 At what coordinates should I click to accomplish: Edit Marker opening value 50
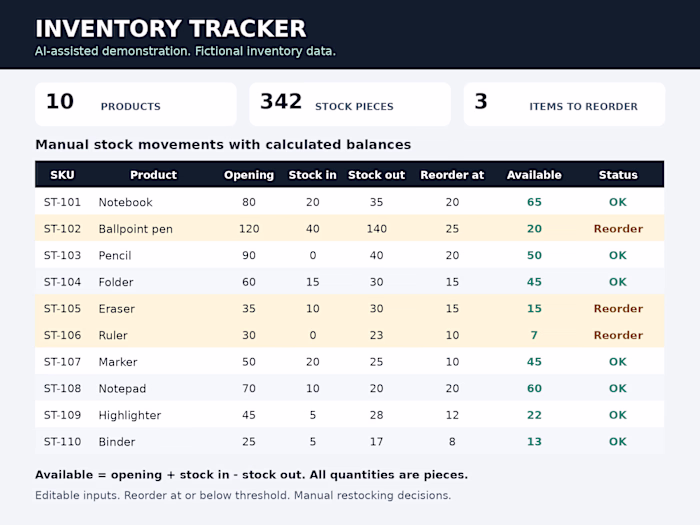(249, 362)
